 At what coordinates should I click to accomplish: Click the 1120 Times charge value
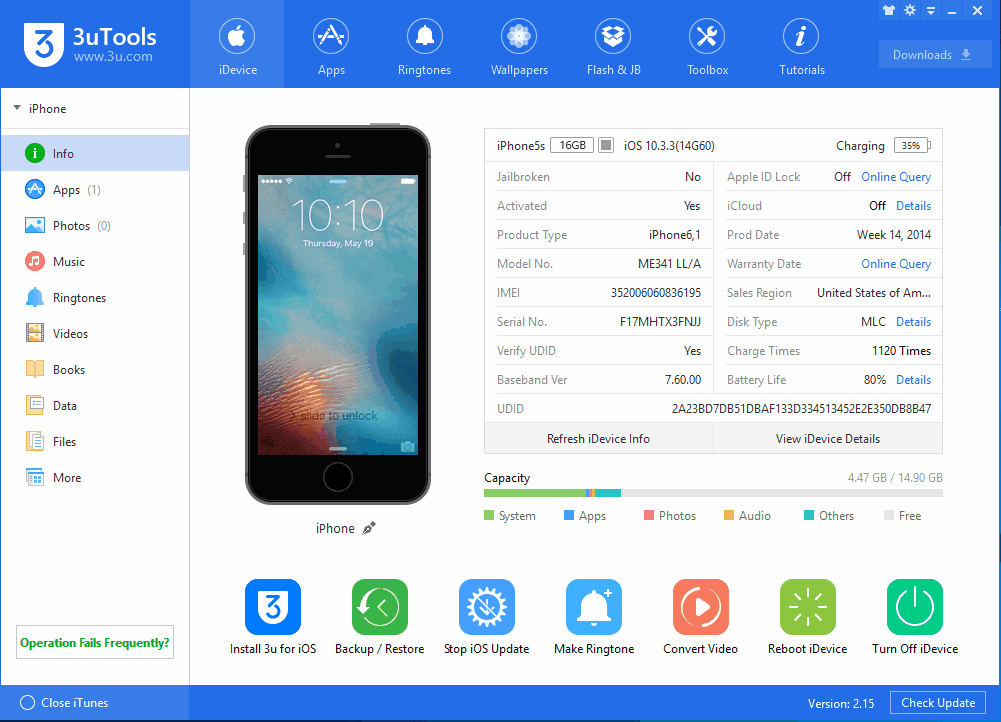(x=901, y=350)
